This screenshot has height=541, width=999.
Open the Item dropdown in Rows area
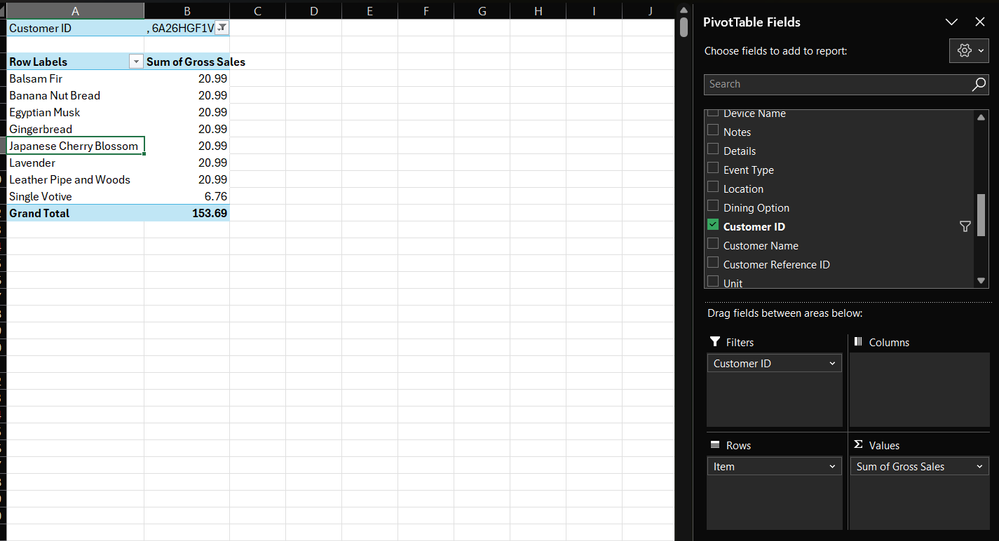pos(832,467)
